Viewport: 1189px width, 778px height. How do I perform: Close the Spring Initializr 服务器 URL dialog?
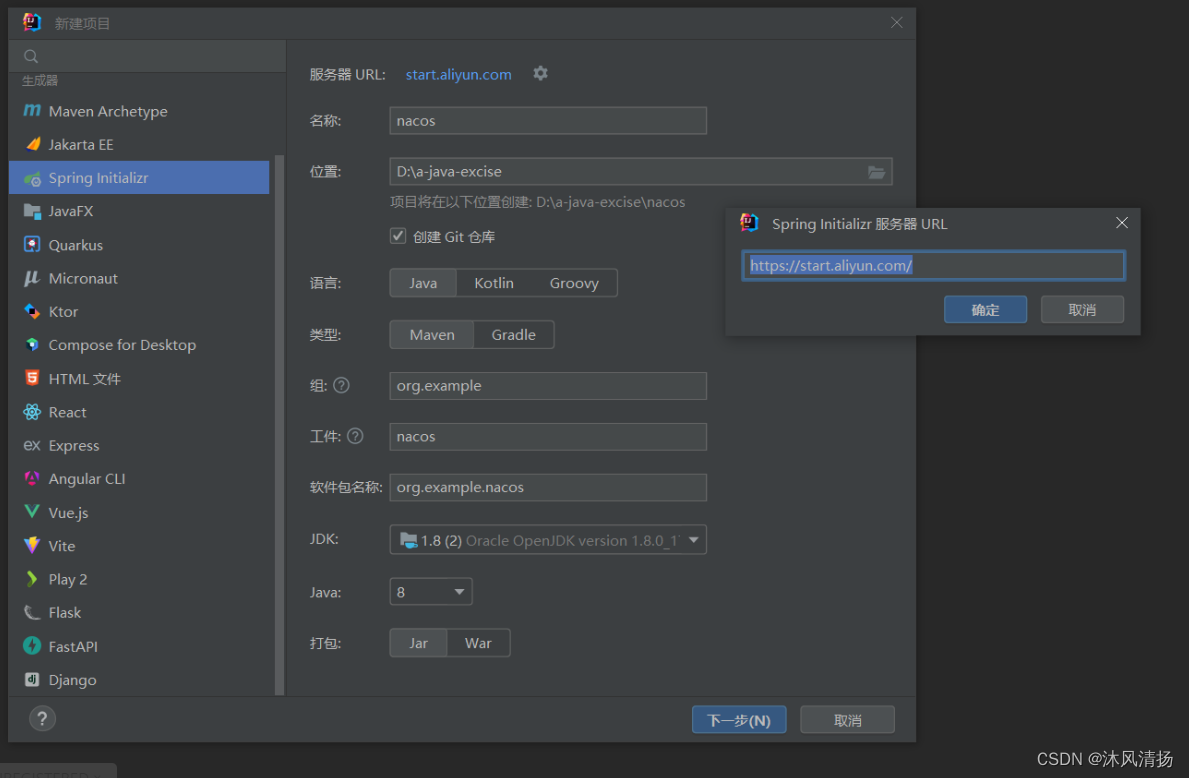[1122, 223]
